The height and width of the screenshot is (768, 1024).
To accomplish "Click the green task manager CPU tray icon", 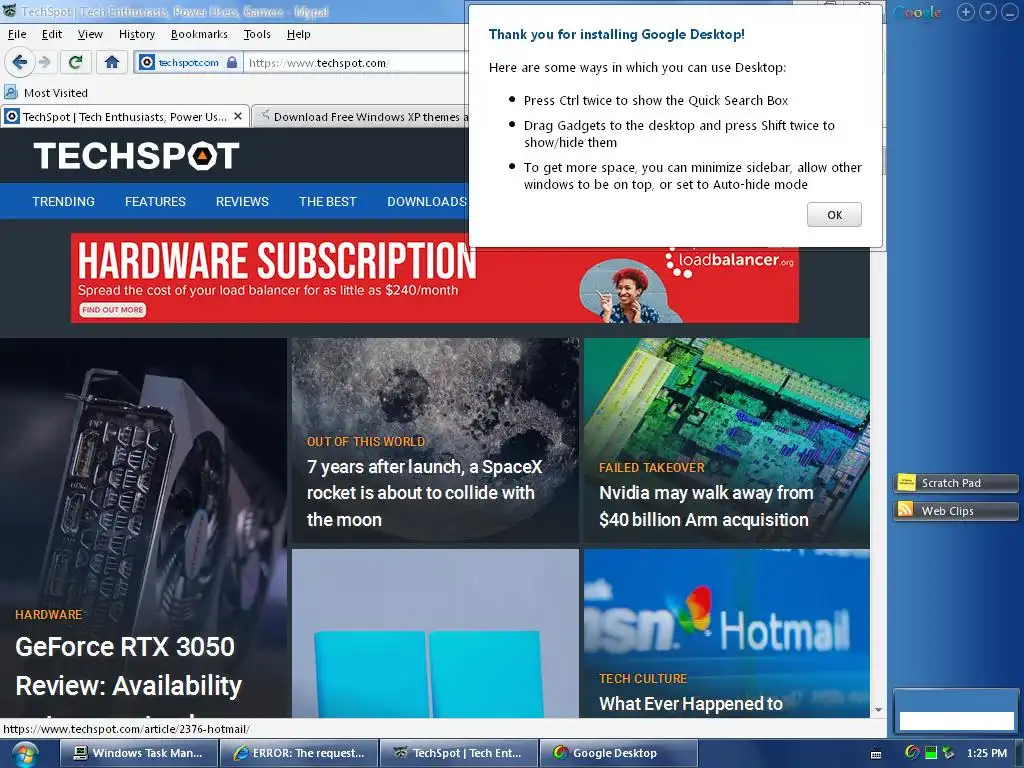I will click(x=931, y=753).
